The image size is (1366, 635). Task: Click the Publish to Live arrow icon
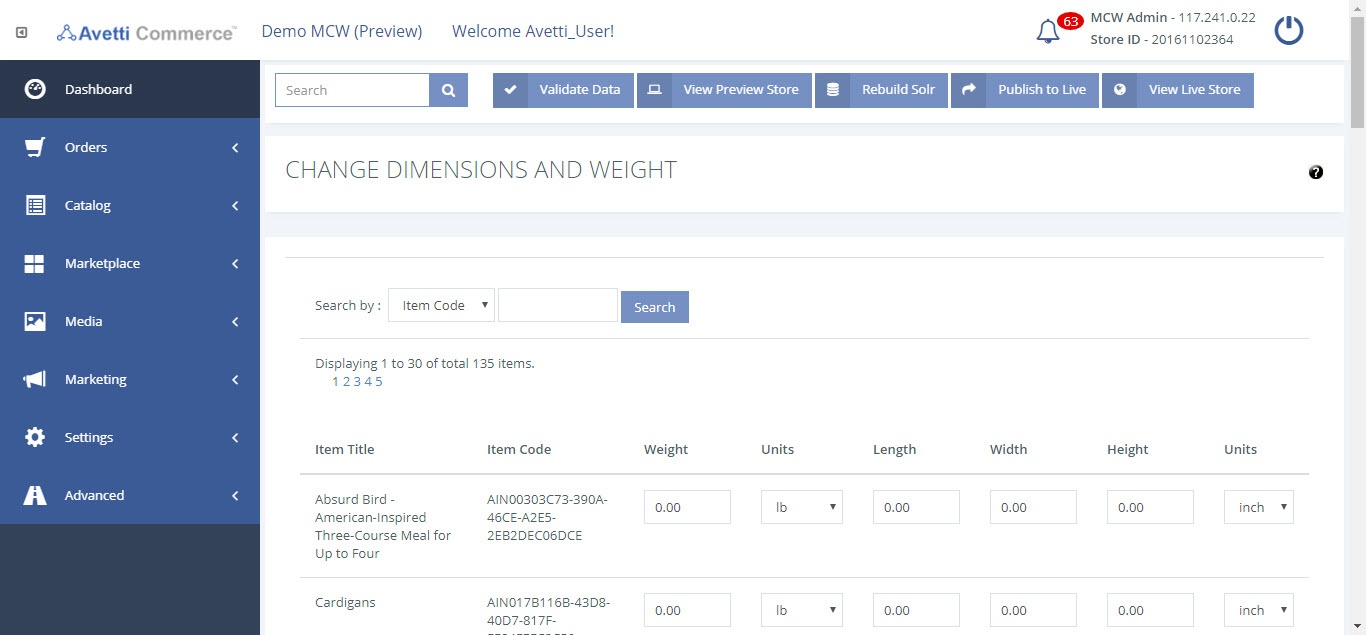968,90
